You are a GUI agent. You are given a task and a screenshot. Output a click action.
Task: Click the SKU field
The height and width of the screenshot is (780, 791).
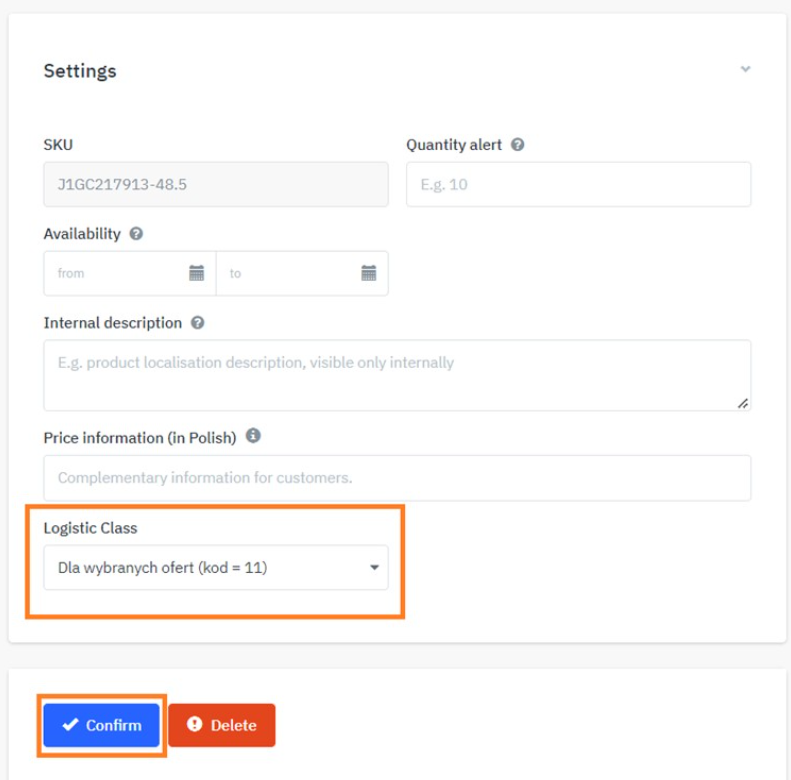click(216, 185)
